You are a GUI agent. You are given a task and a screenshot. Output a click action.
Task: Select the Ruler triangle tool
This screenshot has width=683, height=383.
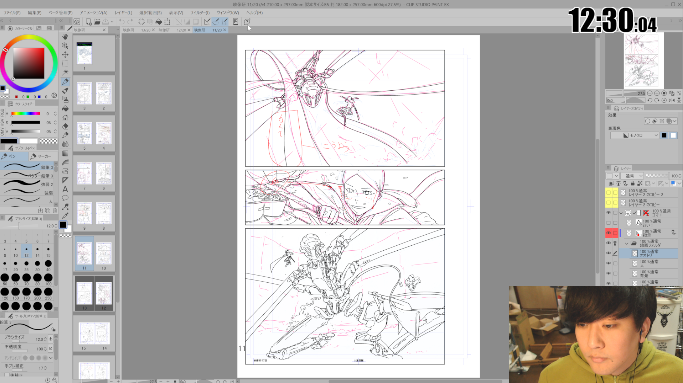[65, 180]
